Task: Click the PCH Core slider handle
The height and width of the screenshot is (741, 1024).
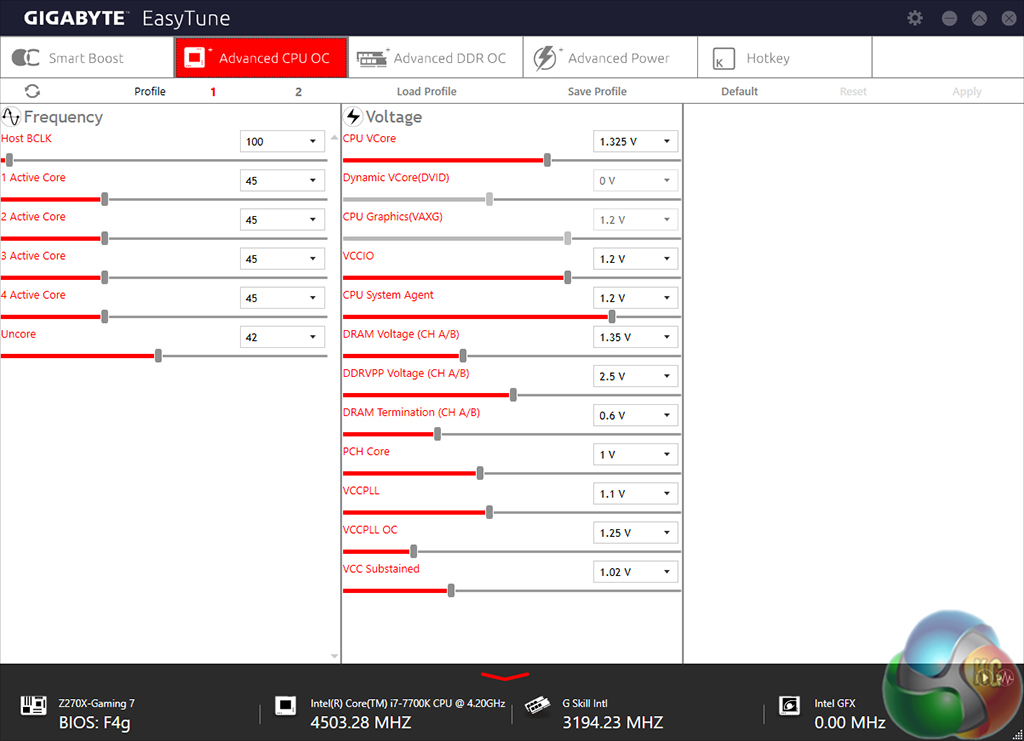Action: (x=480, y=473)
